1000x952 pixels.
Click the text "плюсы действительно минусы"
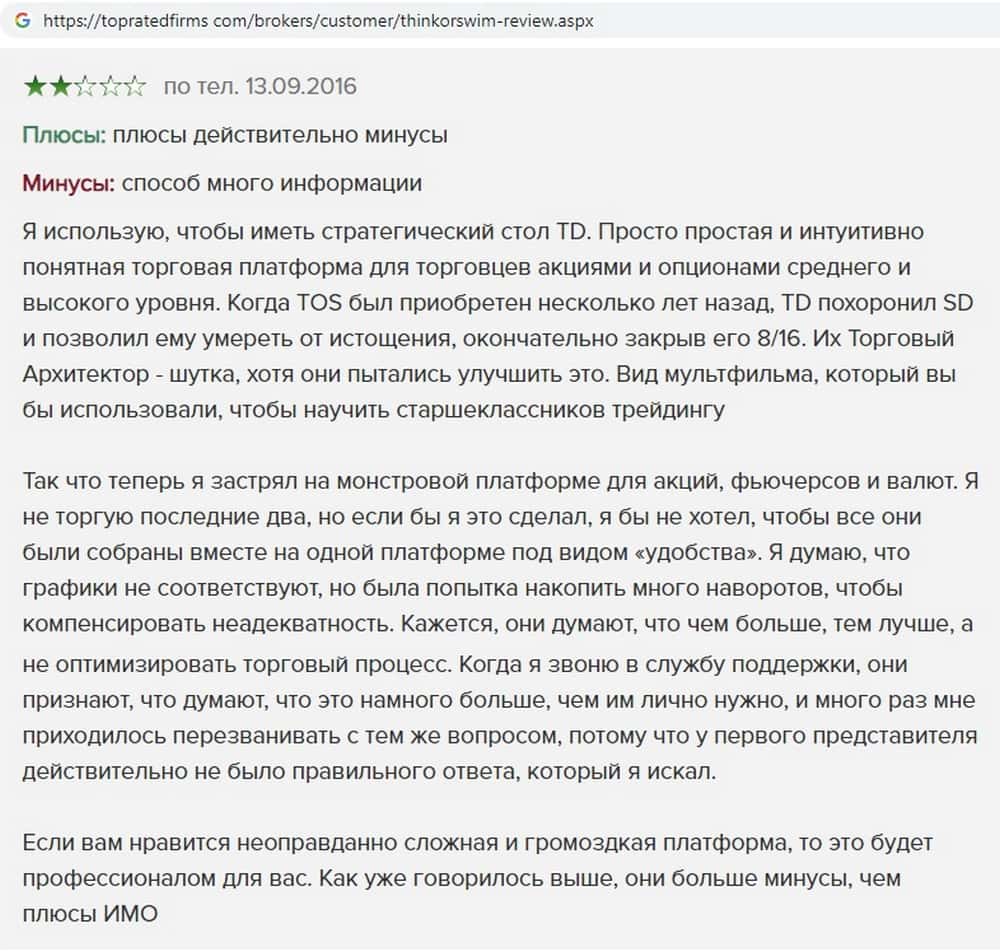pos(280,135)
